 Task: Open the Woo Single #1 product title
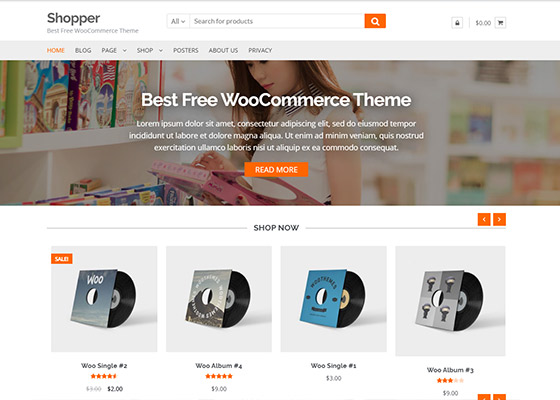tap(334, 366)
